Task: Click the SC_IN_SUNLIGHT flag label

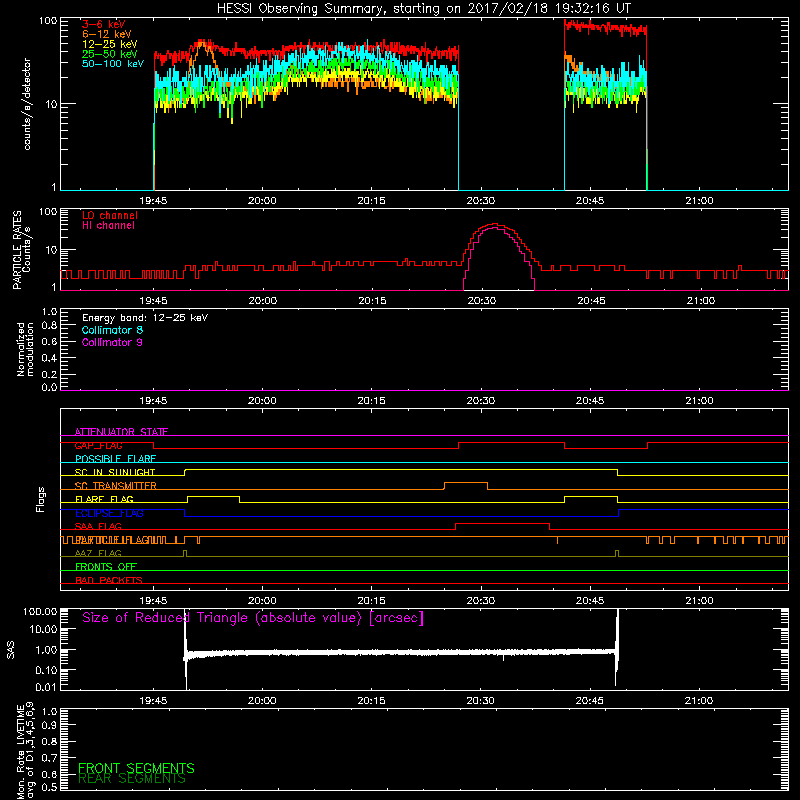Action: pos(115,472)
